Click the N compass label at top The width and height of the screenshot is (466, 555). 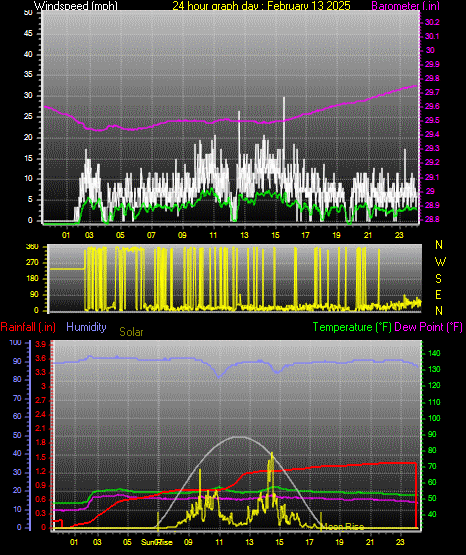(439, 245)
